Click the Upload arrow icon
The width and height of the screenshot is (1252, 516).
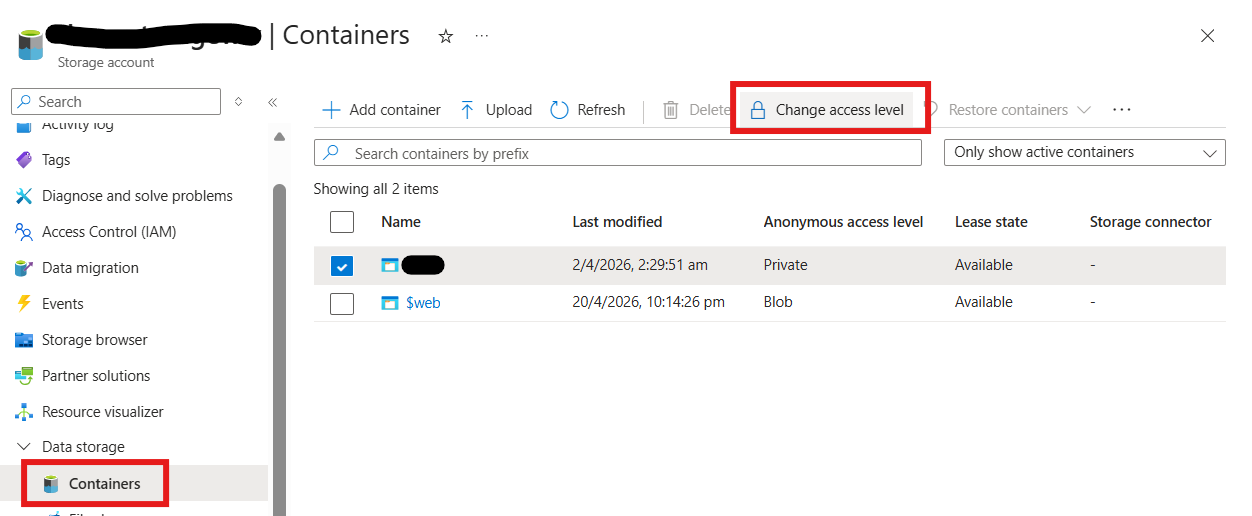coord(467,110)
